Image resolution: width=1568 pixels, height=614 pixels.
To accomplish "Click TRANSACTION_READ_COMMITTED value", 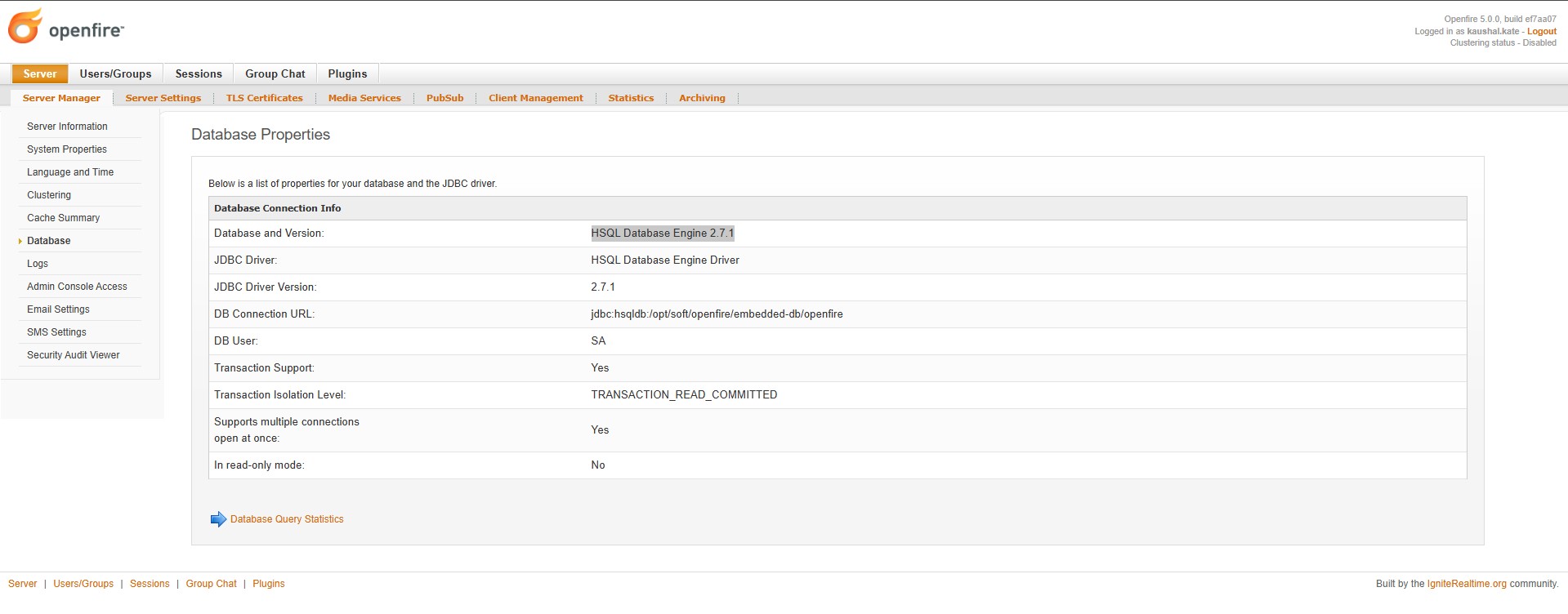I will tap(684, 395).
